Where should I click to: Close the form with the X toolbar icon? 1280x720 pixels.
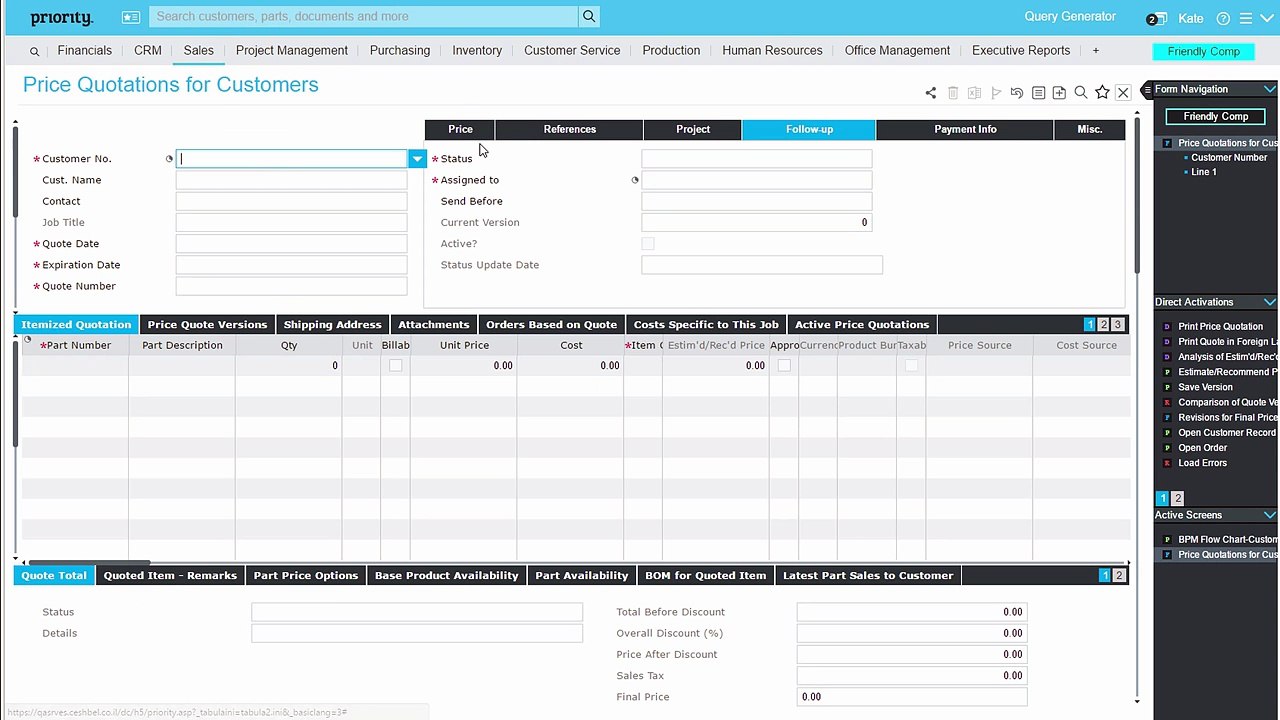click(1123, 93)
